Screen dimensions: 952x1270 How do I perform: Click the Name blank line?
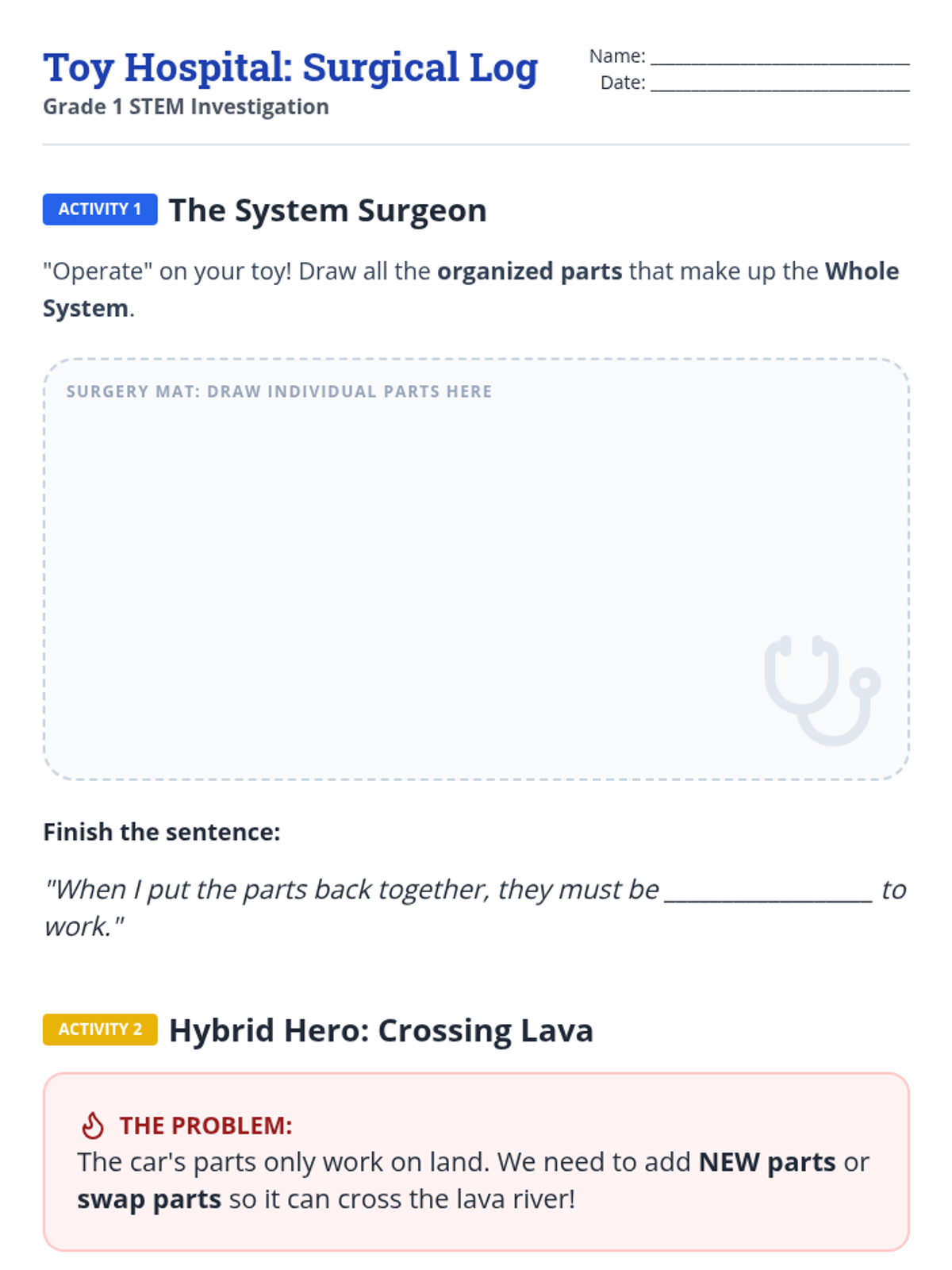pos(779,57)
